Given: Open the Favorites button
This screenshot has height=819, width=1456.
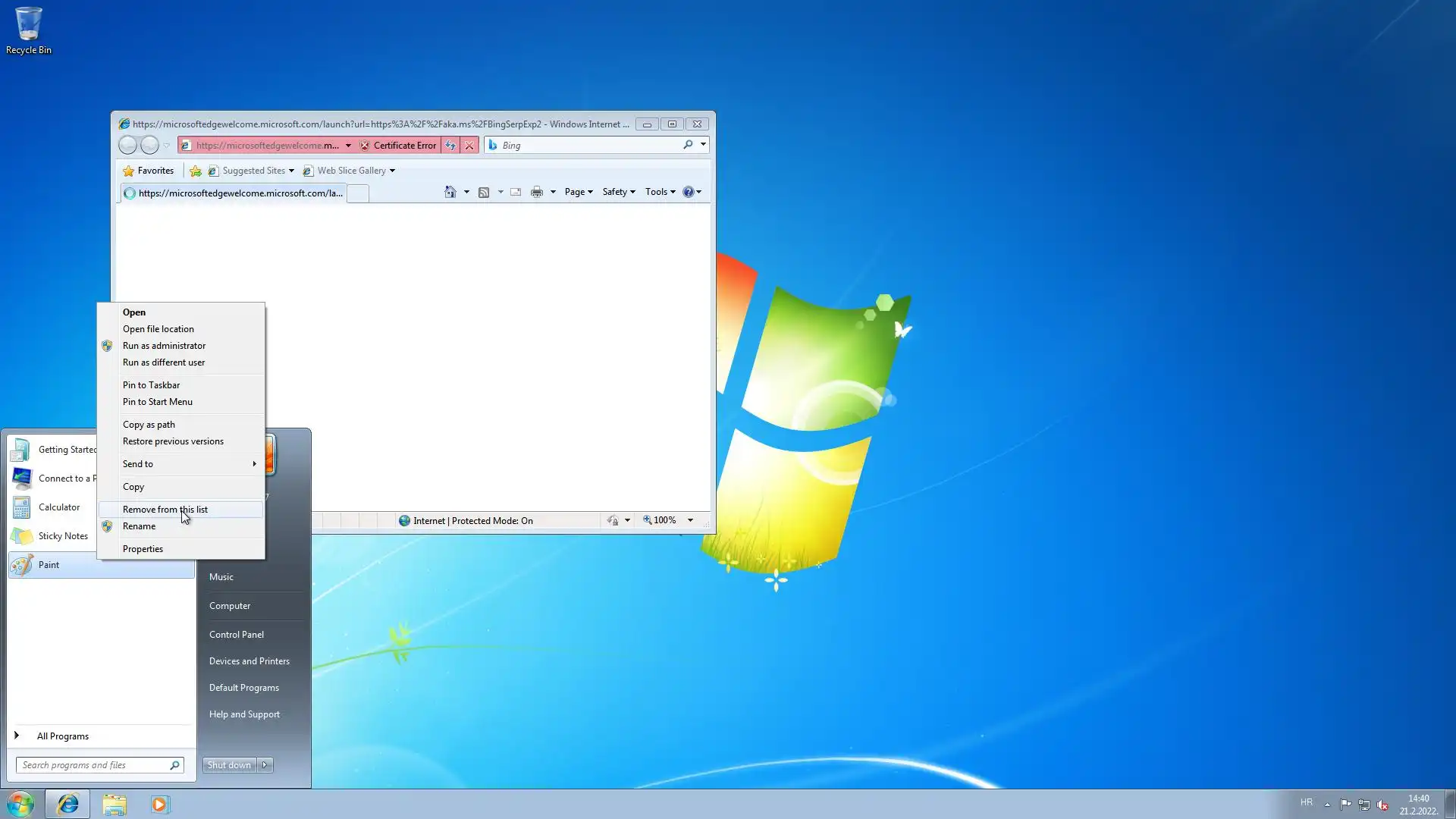Looking at the screenshot, I should point(149,171).
